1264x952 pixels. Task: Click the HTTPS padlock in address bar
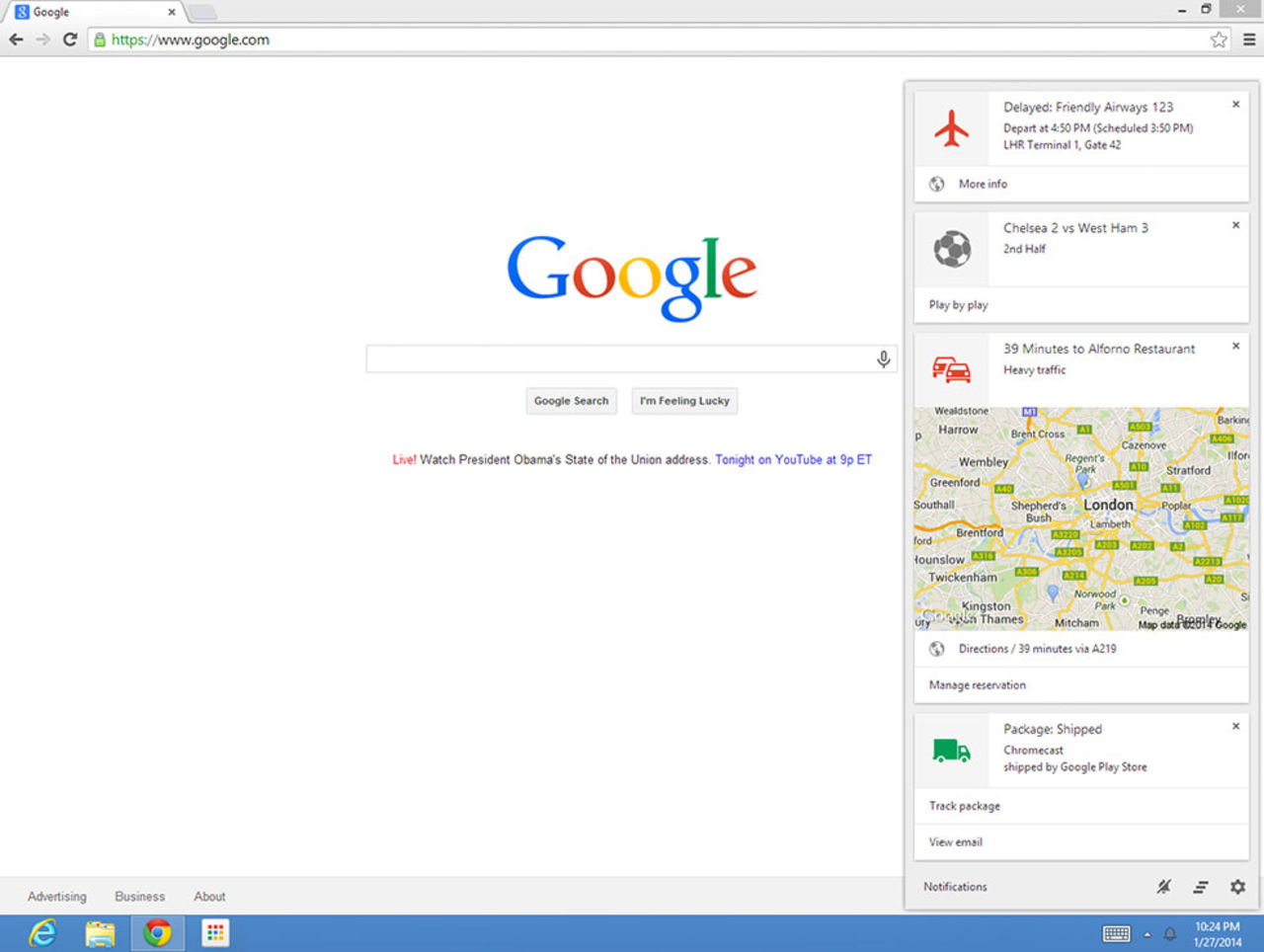(x=98, y=40)
